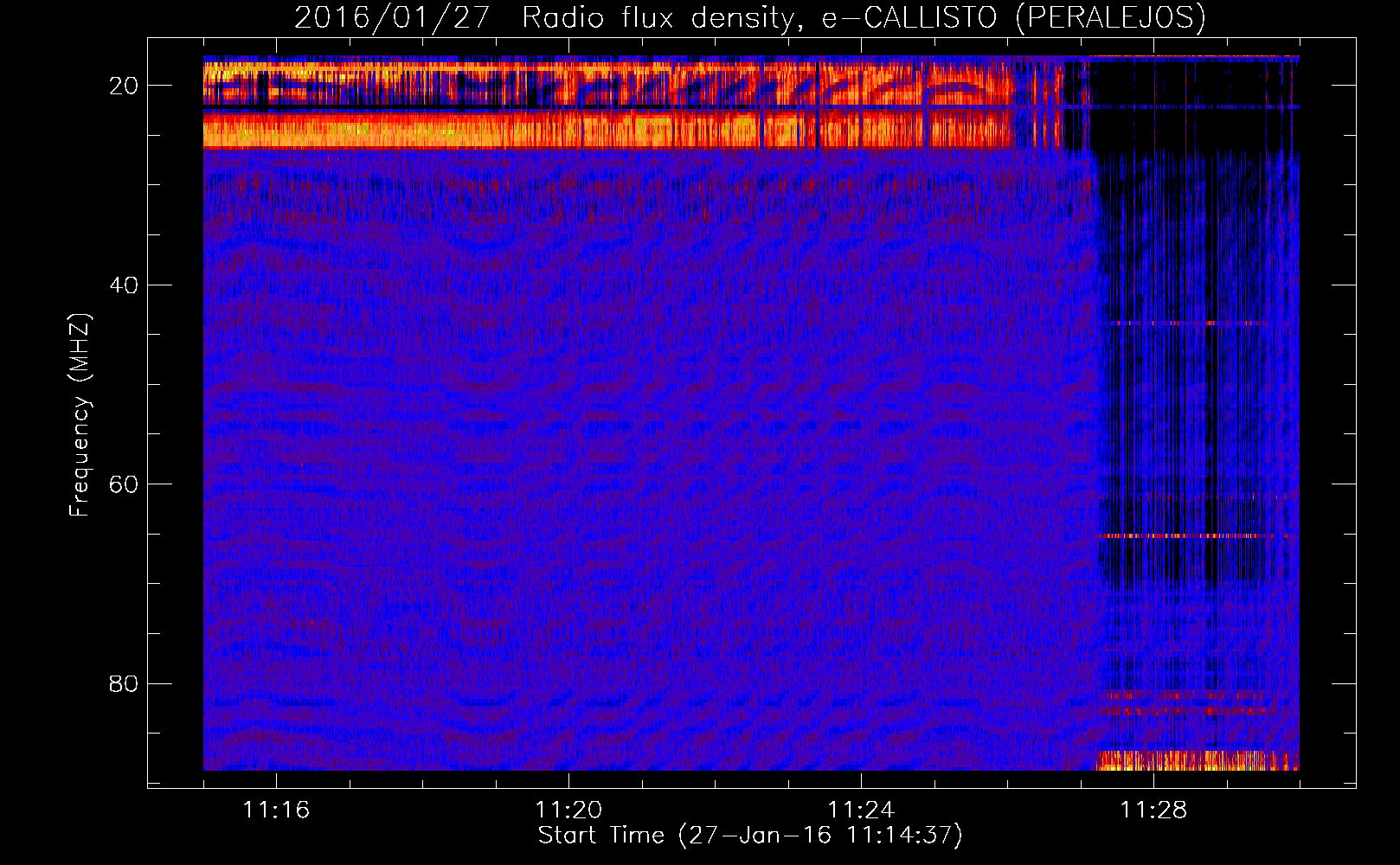Click the 'Start Time (27-Jan-16 11:14:37)' axis label
Screen dimensions: 1400x865
(750, 836)
